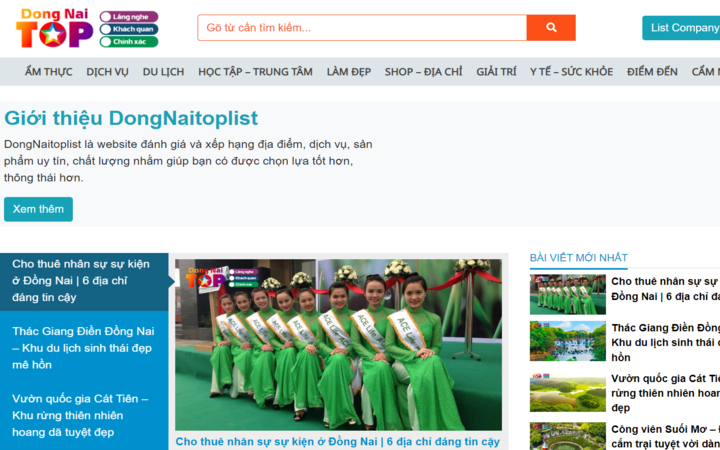Image resolution: width=720 pixels, height=450 pixels.
Task: Open the LÀM ĐẸP menu
Action: pyautogui.click(x=349, y=72)
